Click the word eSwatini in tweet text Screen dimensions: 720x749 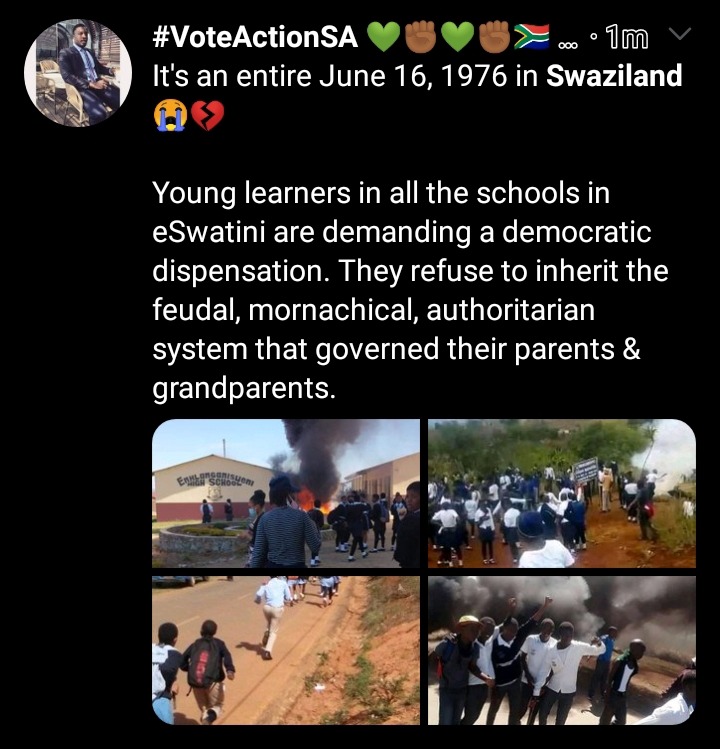click(x=209, y=232)
